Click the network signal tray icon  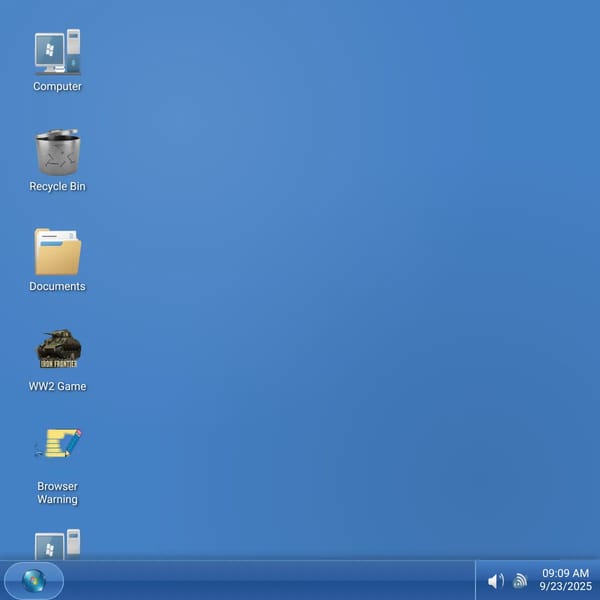[x=520, y=580]
